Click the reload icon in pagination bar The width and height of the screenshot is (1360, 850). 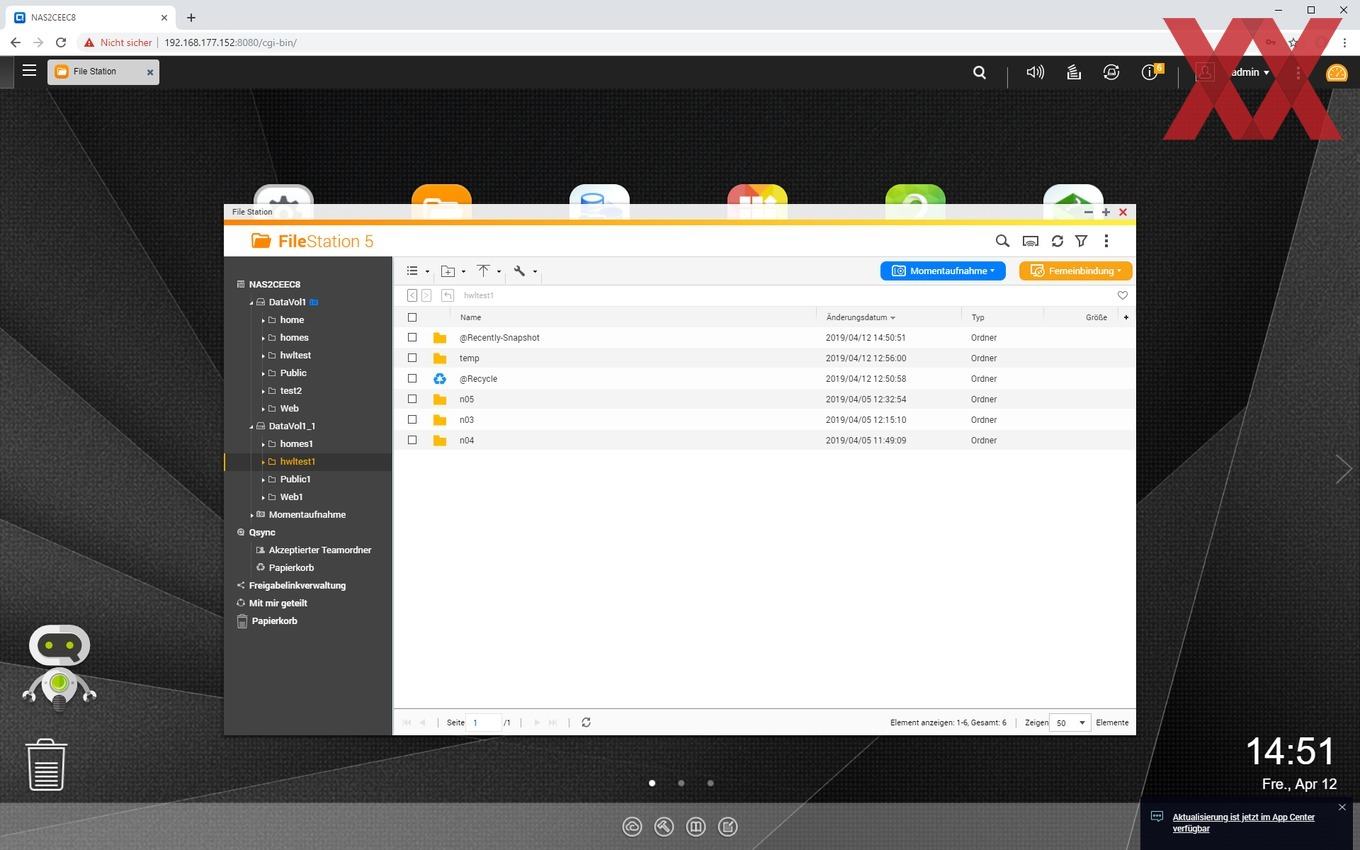click(586, 722)
